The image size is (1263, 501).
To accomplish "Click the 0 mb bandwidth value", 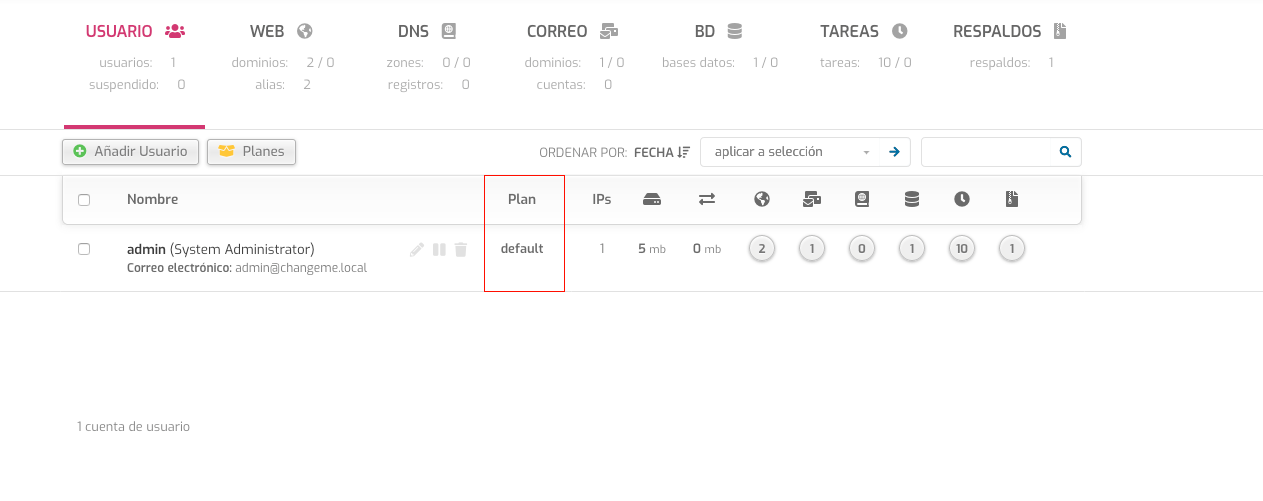I will (x=707, y=249).
